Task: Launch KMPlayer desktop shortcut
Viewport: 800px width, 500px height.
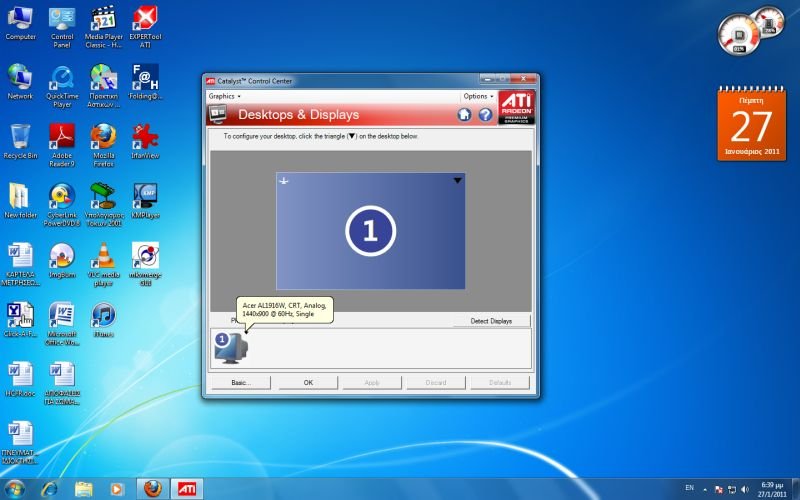Action: coord(145,201)
